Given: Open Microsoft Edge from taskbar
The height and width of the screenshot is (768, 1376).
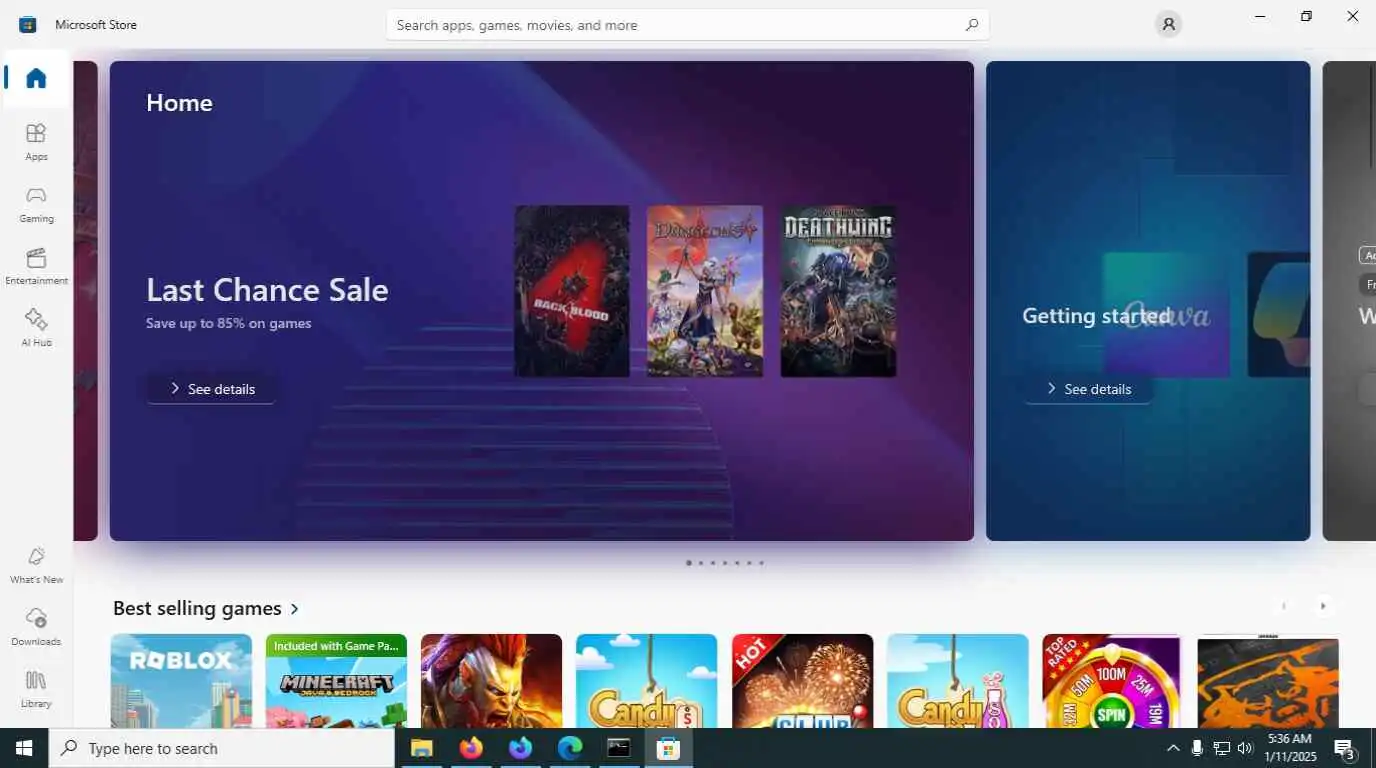Looking at the screenshot, I should pos(570,748).
